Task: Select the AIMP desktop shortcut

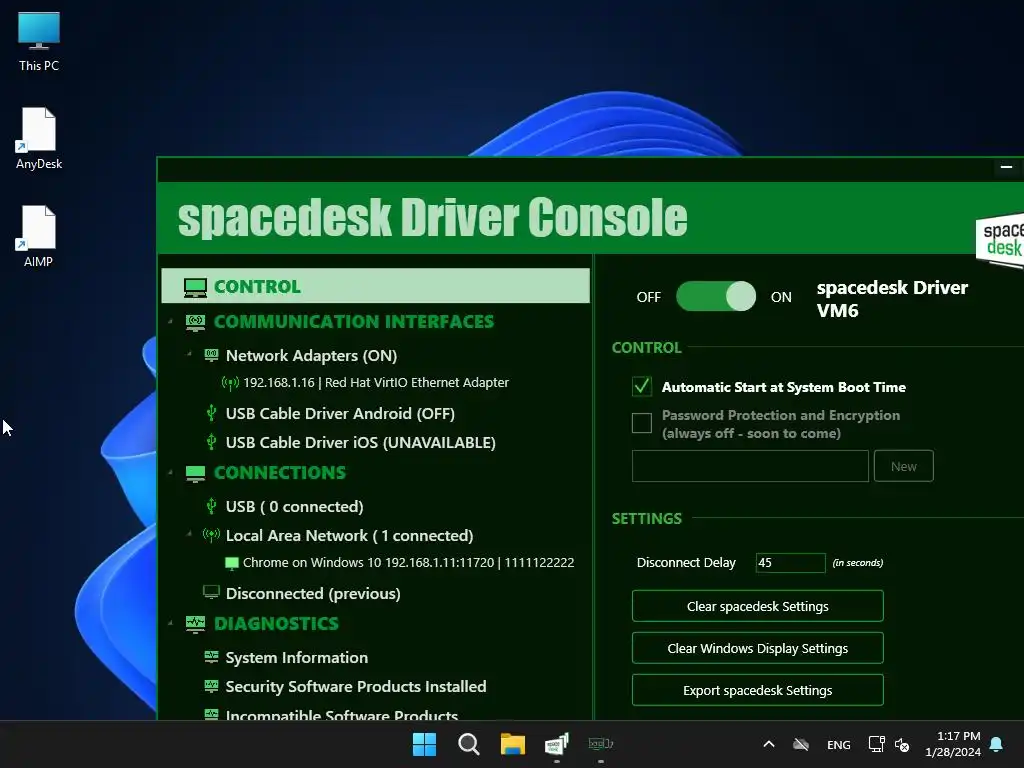Action: 39,236
